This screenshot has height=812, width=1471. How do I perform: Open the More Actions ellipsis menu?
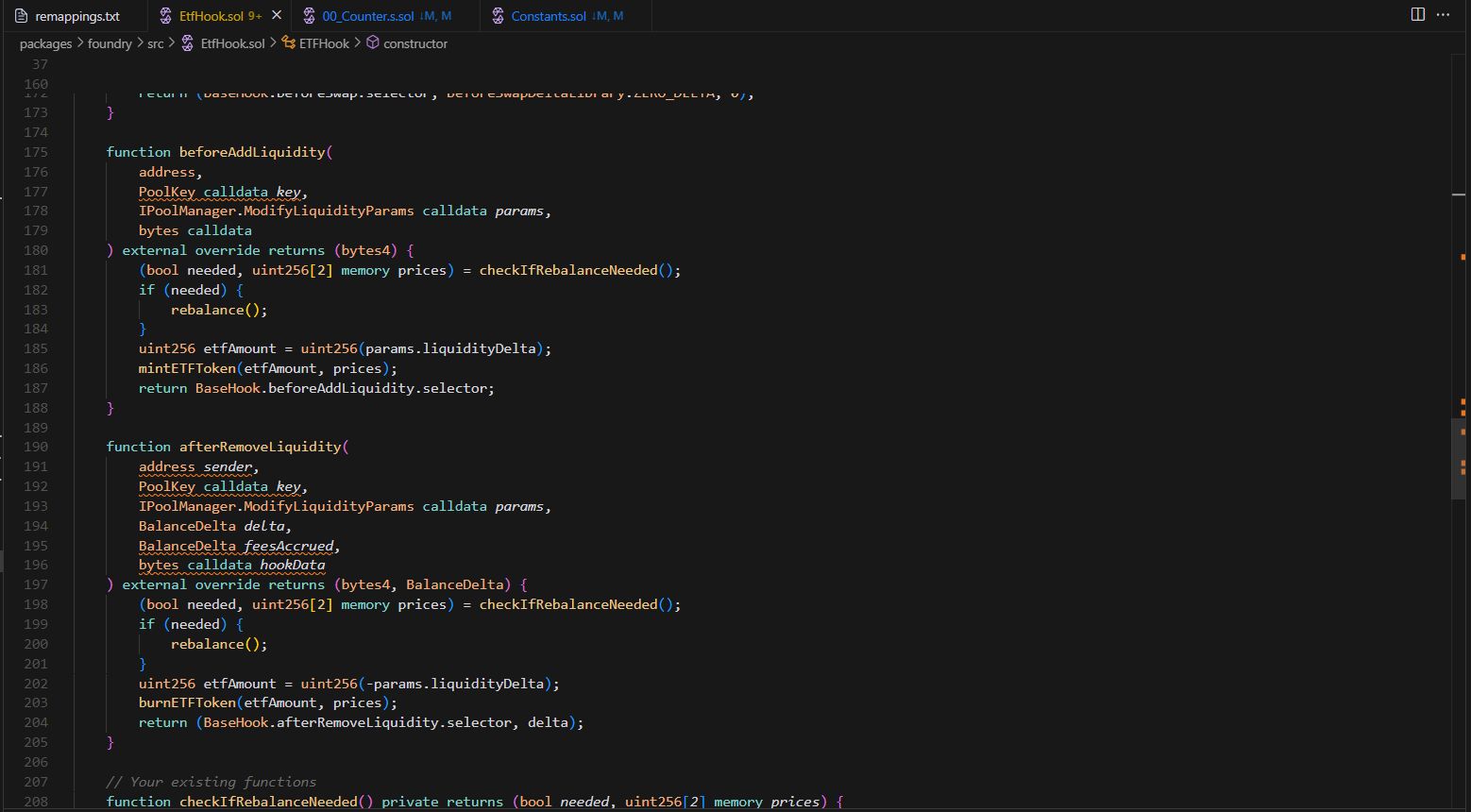(x=1443, y=14)
